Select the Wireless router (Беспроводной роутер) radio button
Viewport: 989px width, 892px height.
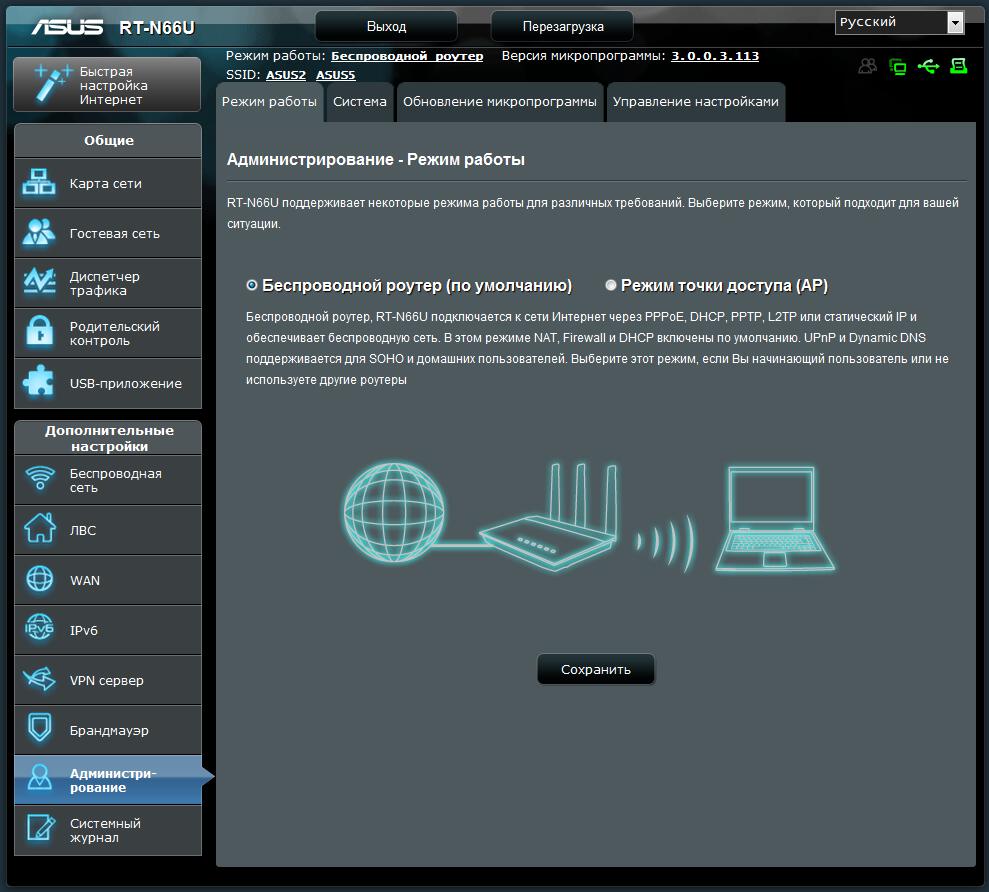pos(252,285)
